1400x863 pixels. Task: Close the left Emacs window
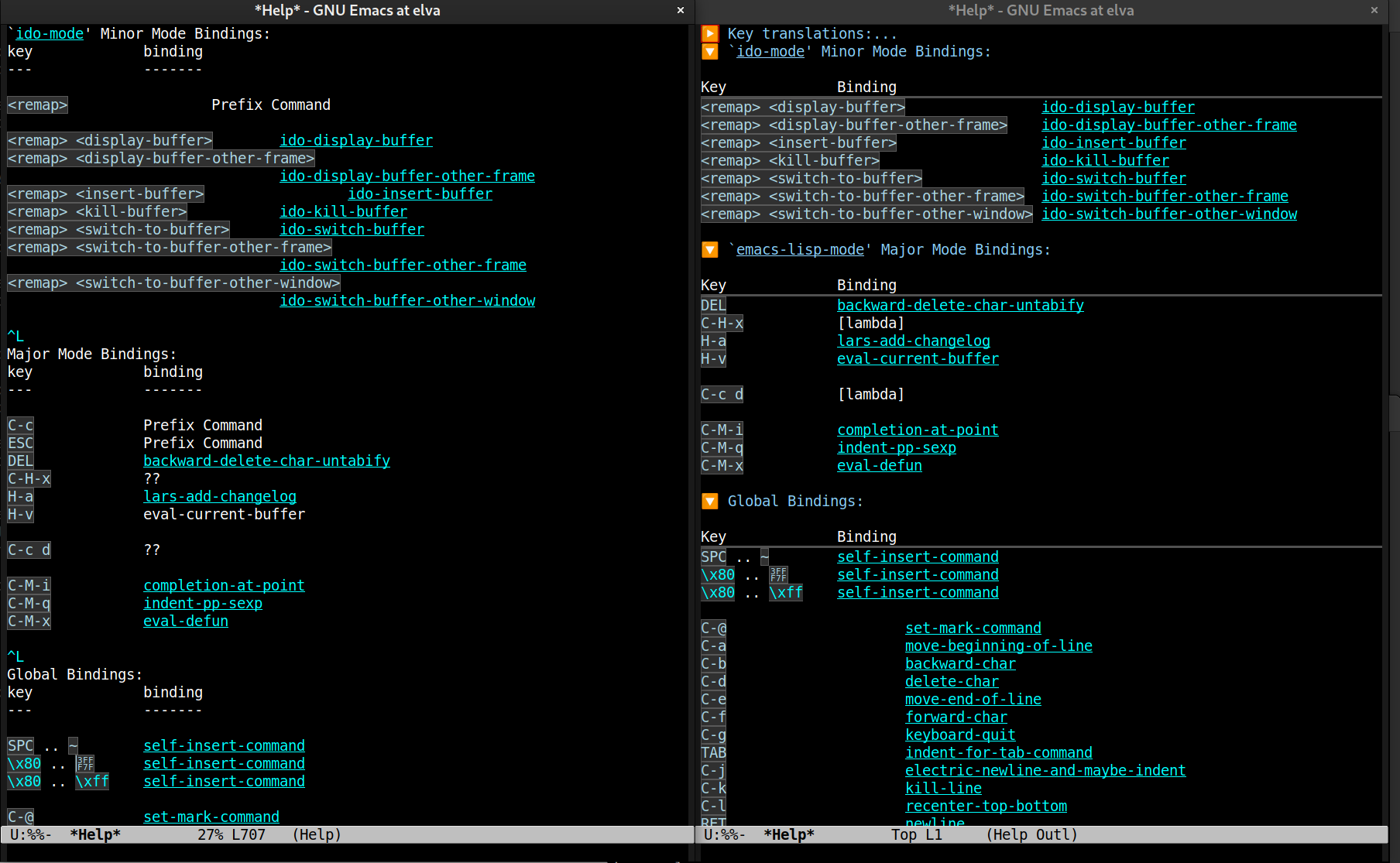pos(681,10)
